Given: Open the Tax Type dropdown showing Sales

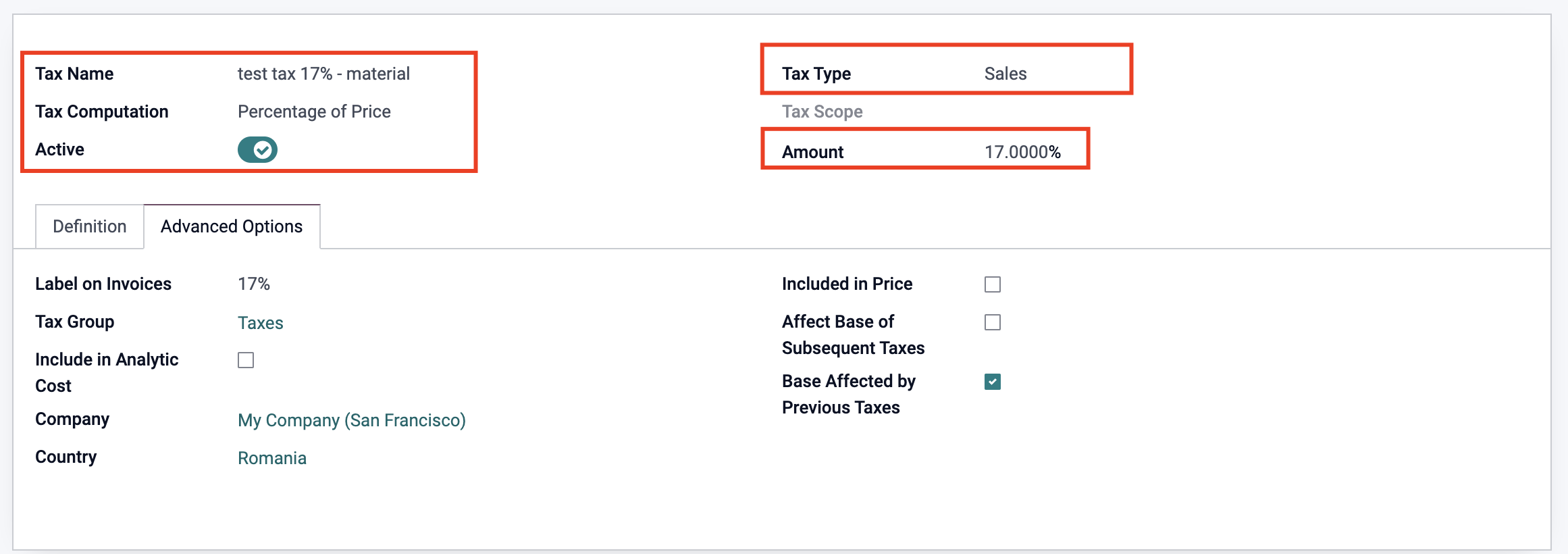Looking at the screenshot, I should [1005, 74].
